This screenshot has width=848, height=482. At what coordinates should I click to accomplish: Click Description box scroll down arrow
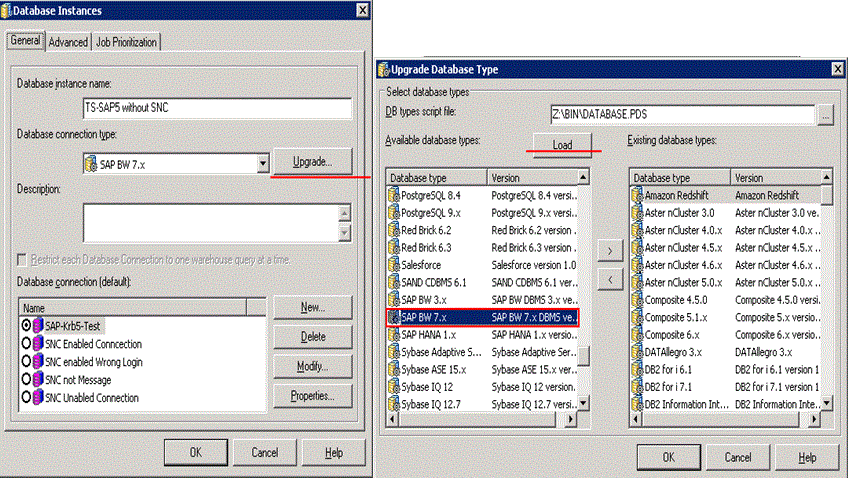coord(344,233)
